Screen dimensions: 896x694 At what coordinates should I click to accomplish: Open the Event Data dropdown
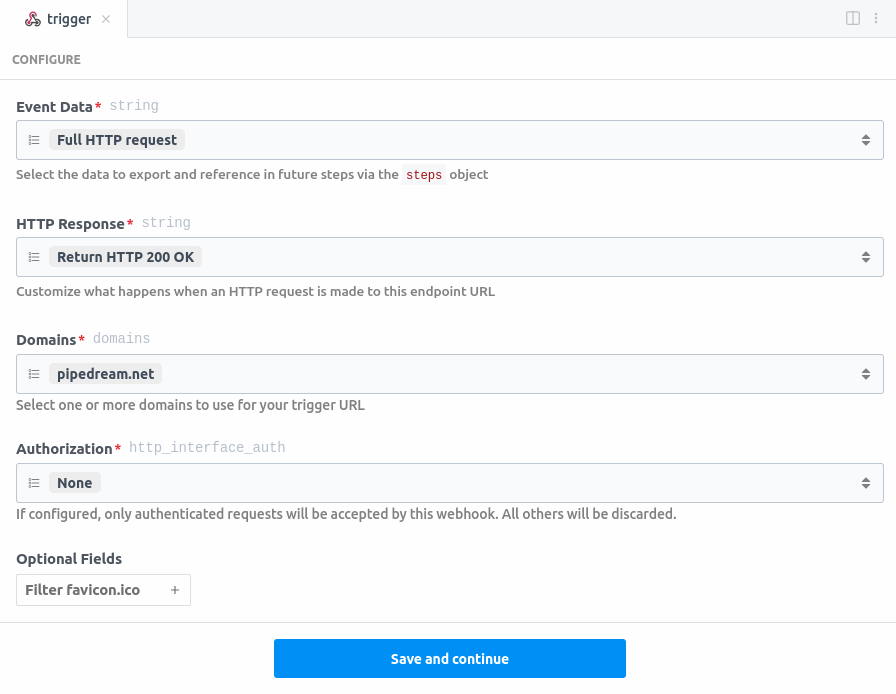coord(500,139)
